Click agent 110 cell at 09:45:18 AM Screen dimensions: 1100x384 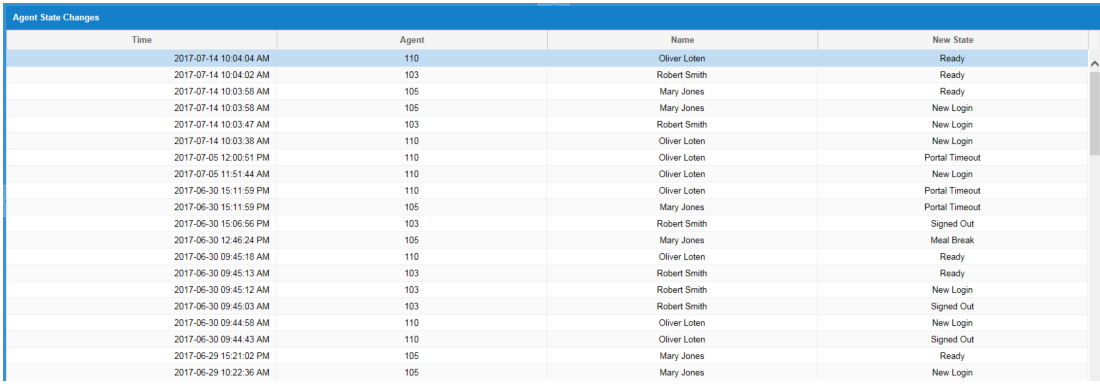(412, 257)
